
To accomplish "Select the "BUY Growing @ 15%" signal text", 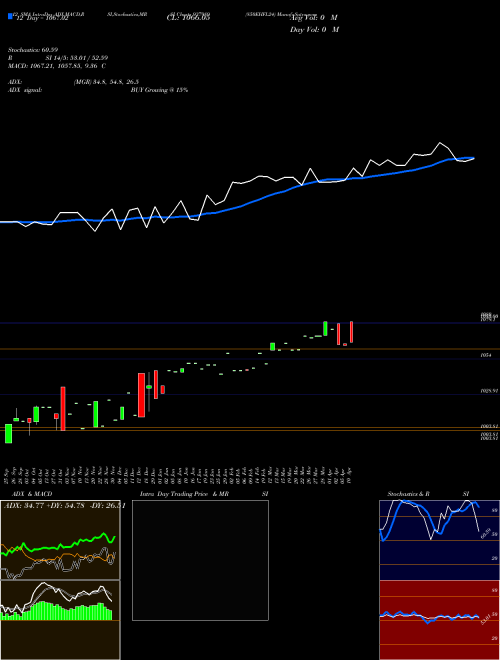I will point(159,90).
